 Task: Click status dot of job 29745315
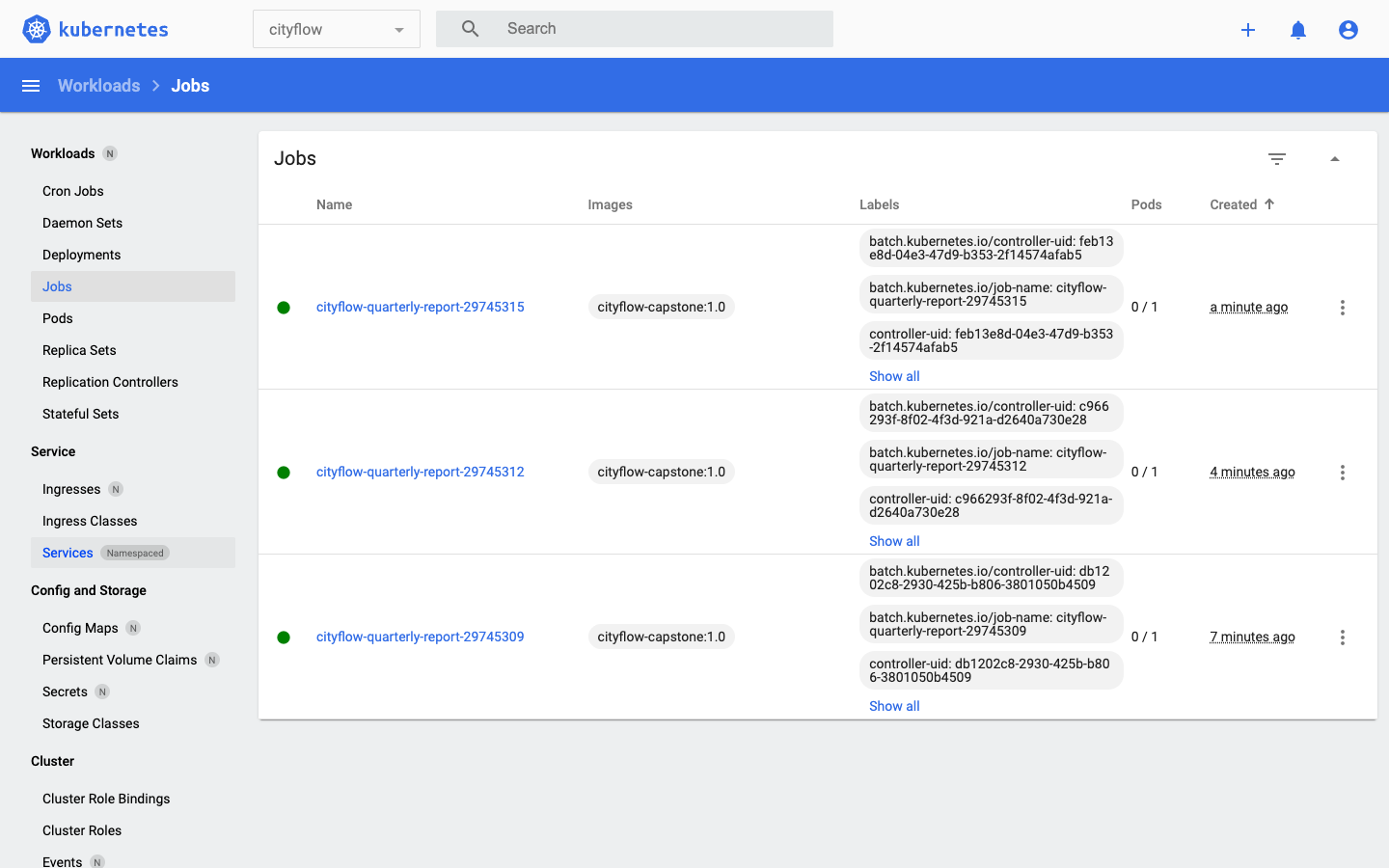coord(284,308)
